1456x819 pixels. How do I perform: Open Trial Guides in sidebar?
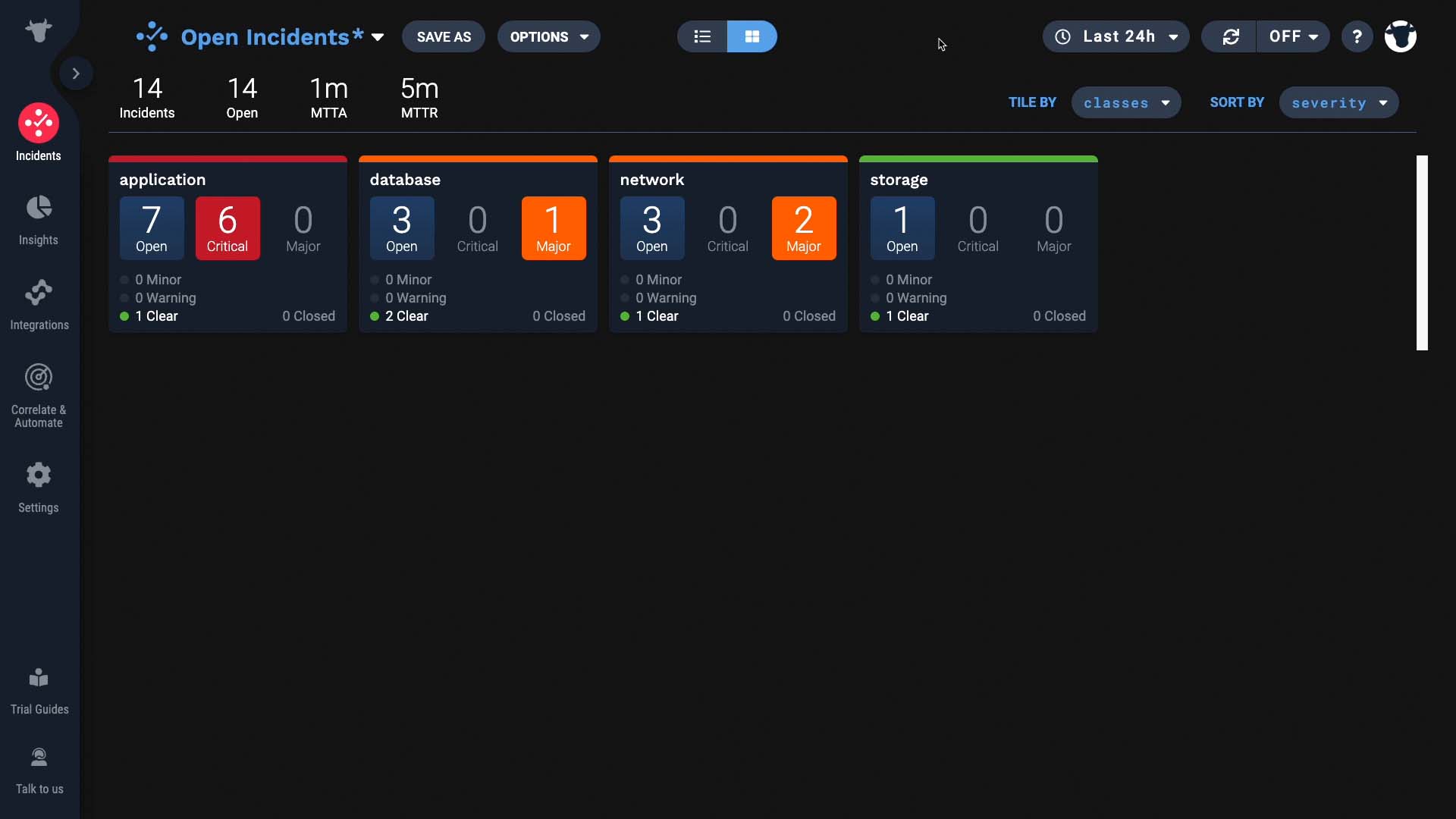click(39, 691)
